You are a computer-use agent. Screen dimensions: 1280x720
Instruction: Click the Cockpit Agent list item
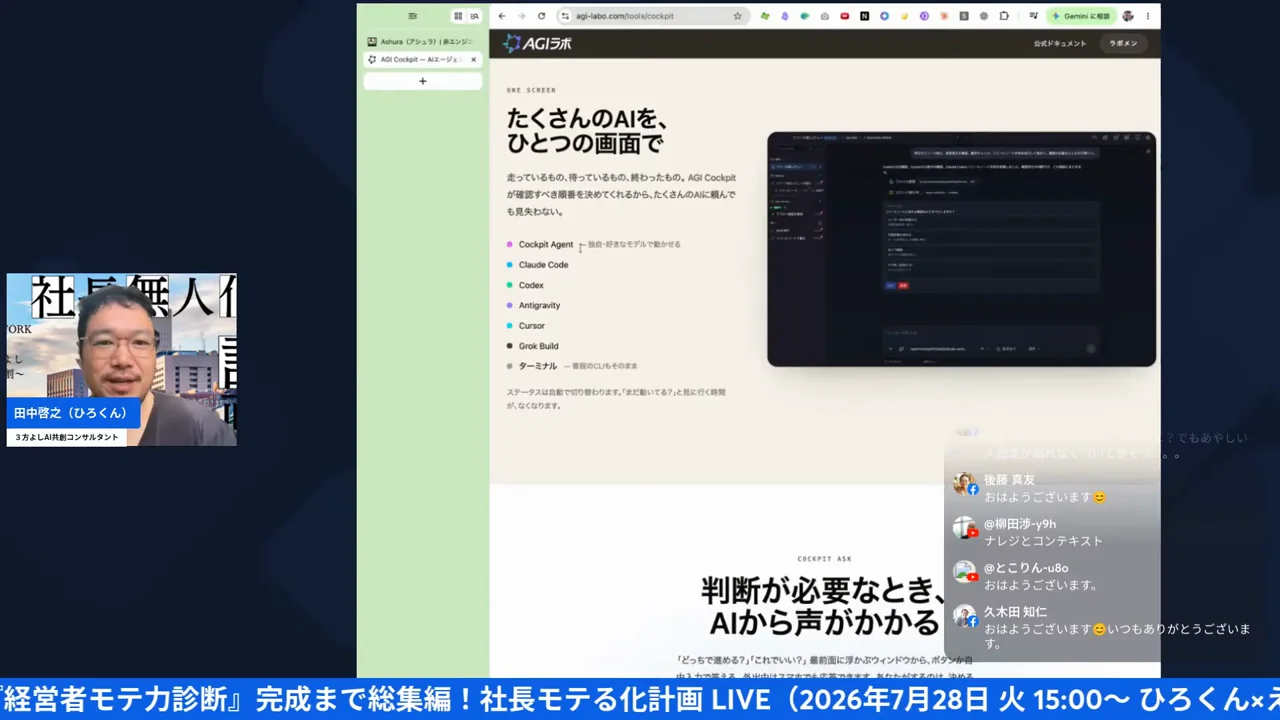coord(546,244)
